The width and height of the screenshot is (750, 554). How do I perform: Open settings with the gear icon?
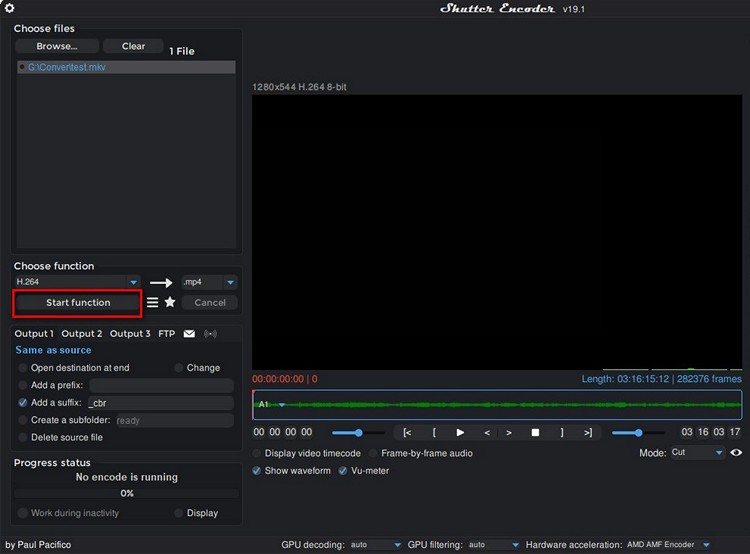pos(9,8)
